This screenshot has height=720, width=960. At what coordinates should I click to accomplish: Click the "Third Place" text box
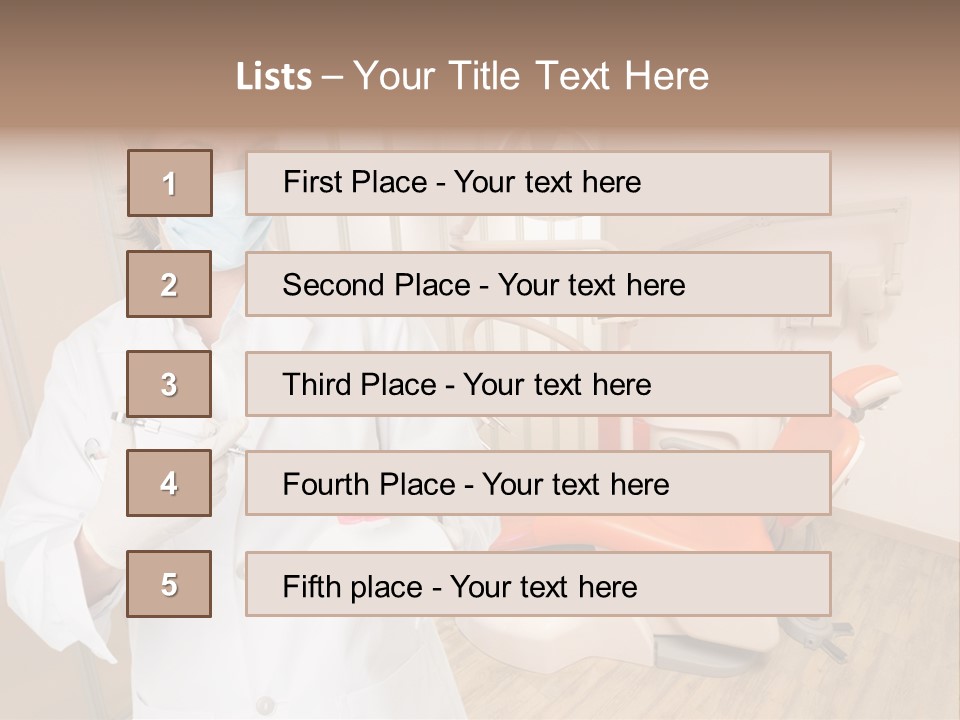[538, 384]
